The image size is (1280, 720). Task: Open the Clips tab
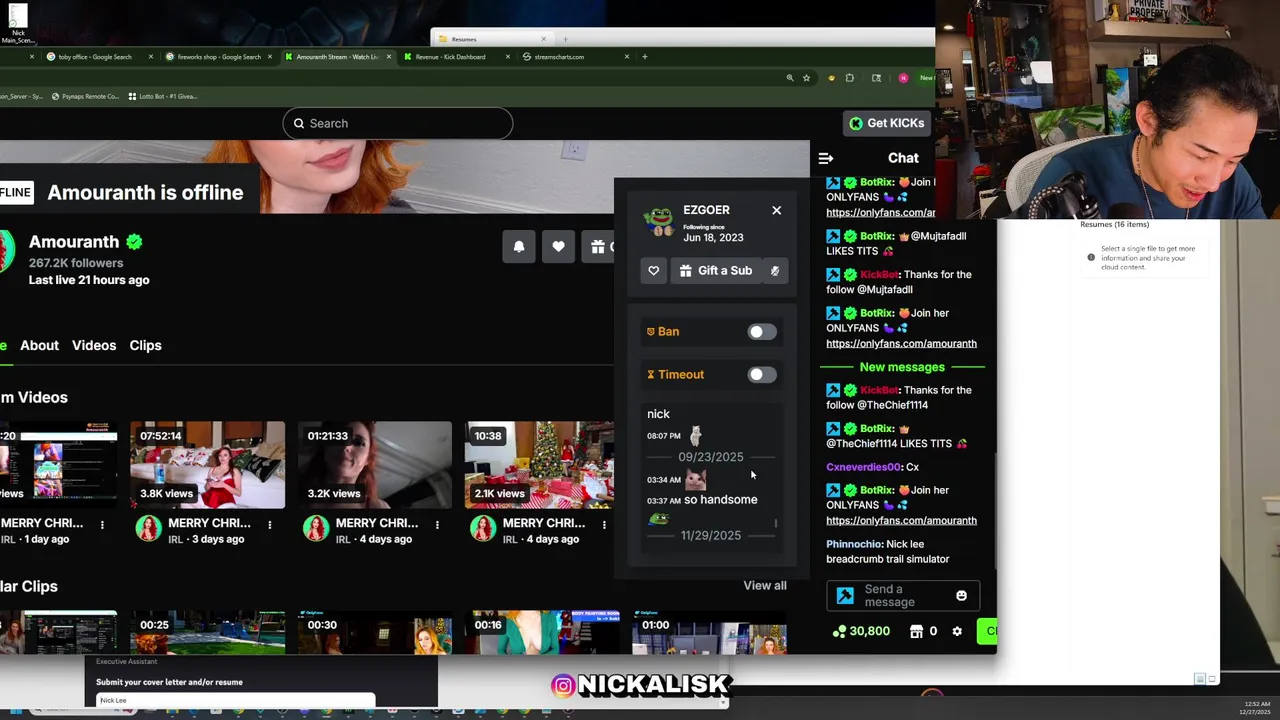pyautogui.click(x=145, y=345)
